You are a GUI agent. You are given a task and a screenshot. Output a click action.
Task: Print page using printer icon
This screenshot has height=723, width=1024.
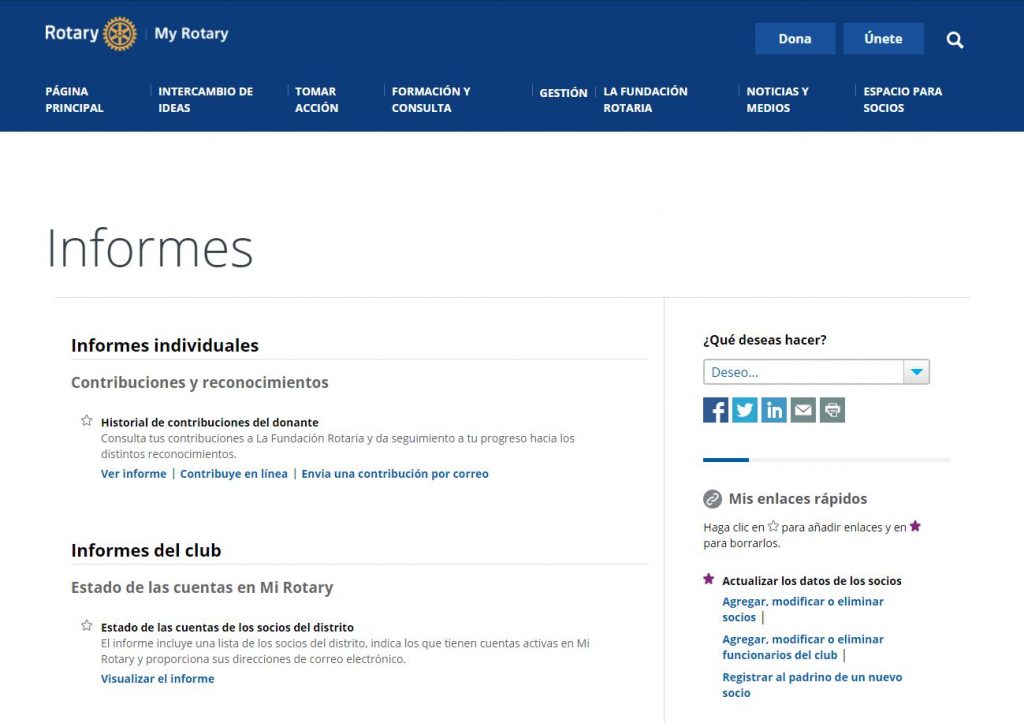pyautogui.click(x=832, y=410)
